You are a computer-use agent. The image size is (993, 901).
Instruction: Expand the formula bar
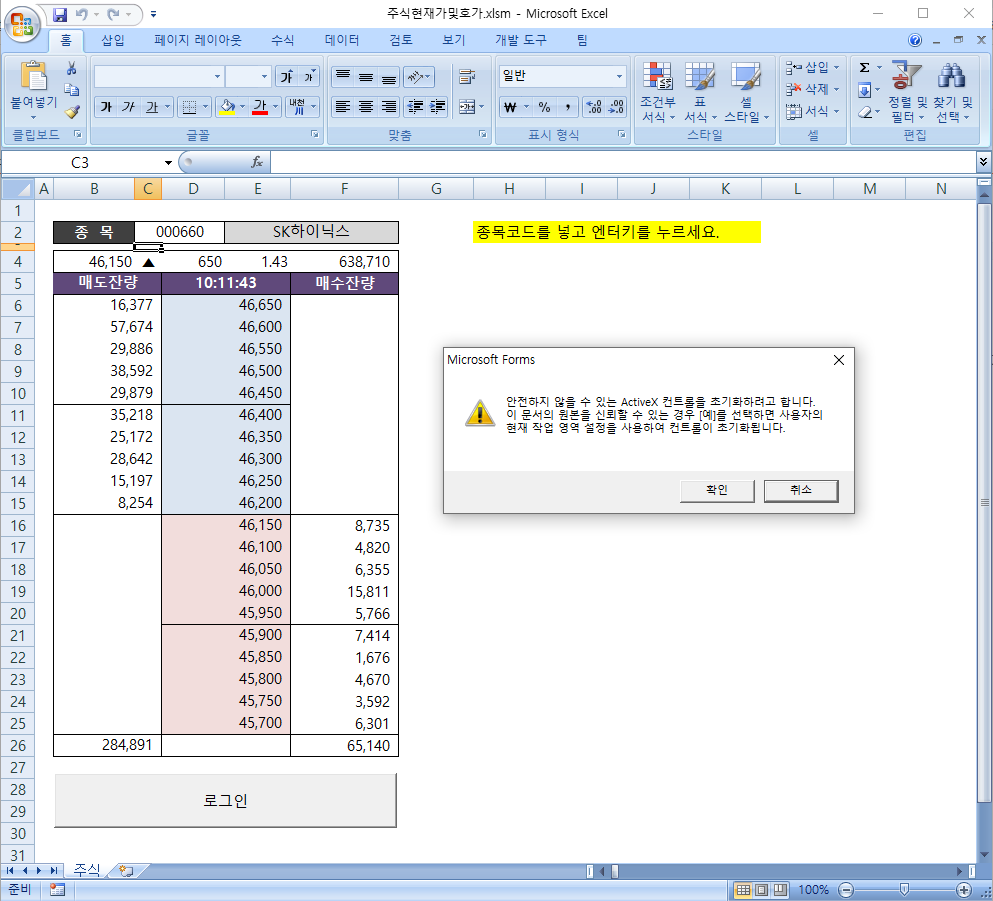pyautogui.click(x=983, y=161)
